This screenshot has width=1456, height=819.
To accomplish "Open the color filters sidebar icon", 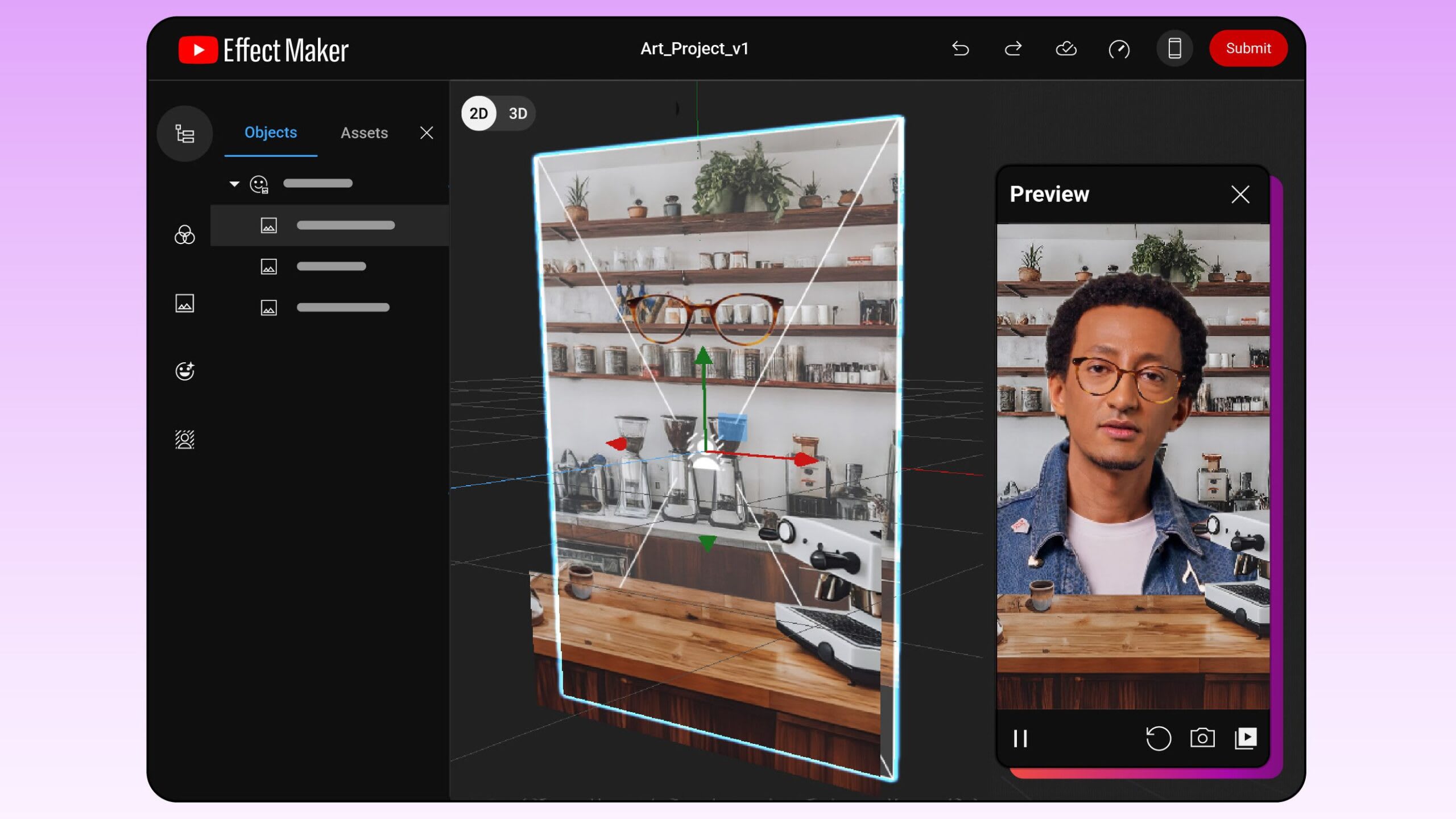I will [185, 235].
